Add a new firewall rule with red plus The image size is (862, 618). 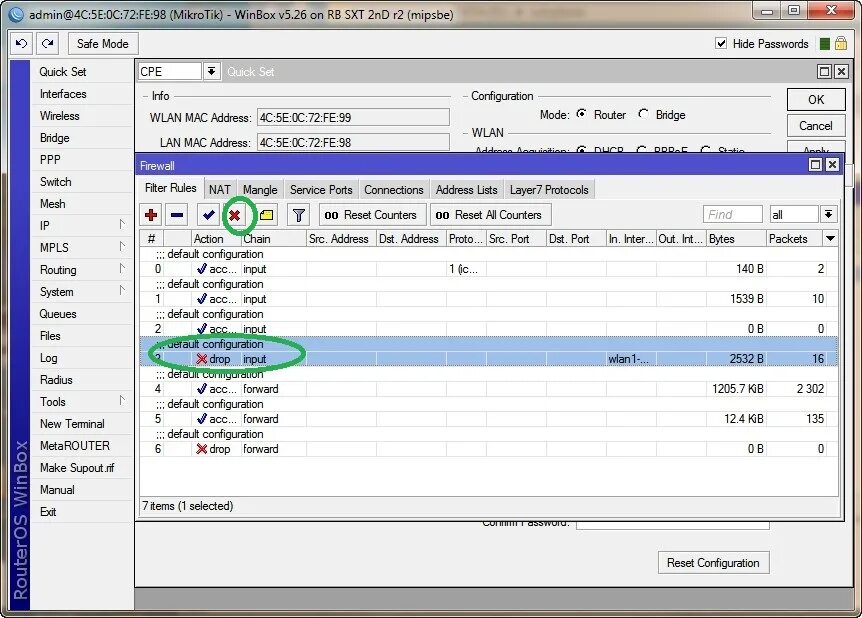(151, 215)
